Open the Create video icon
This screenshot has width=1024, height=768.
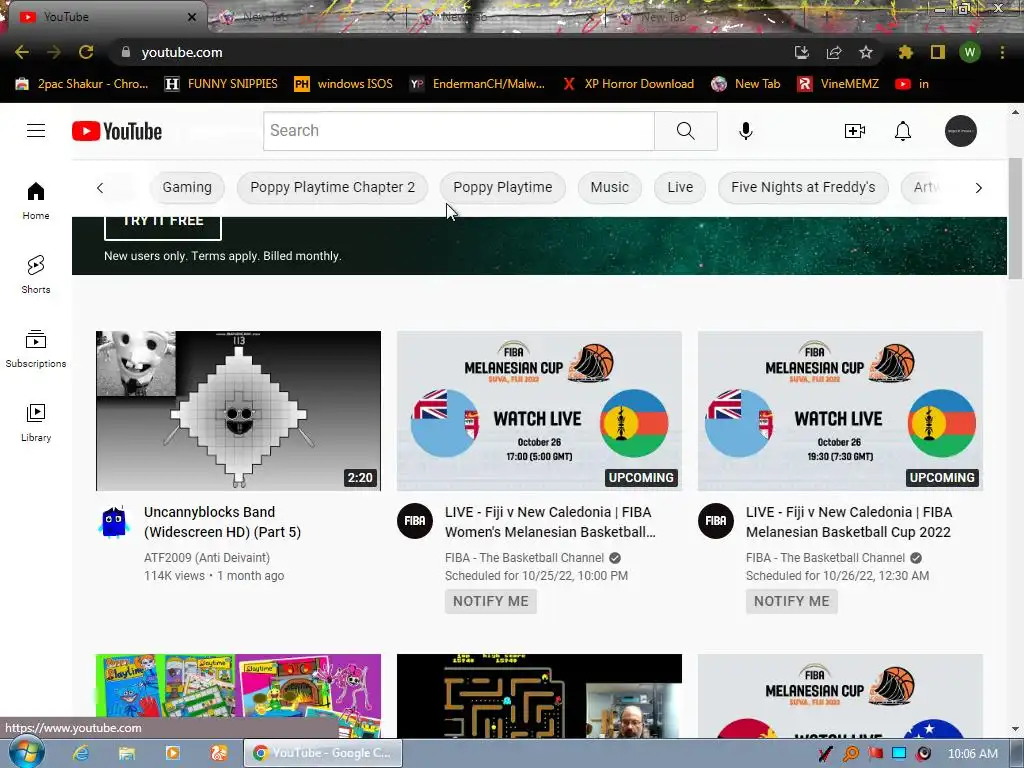click(x=855, y=131)
